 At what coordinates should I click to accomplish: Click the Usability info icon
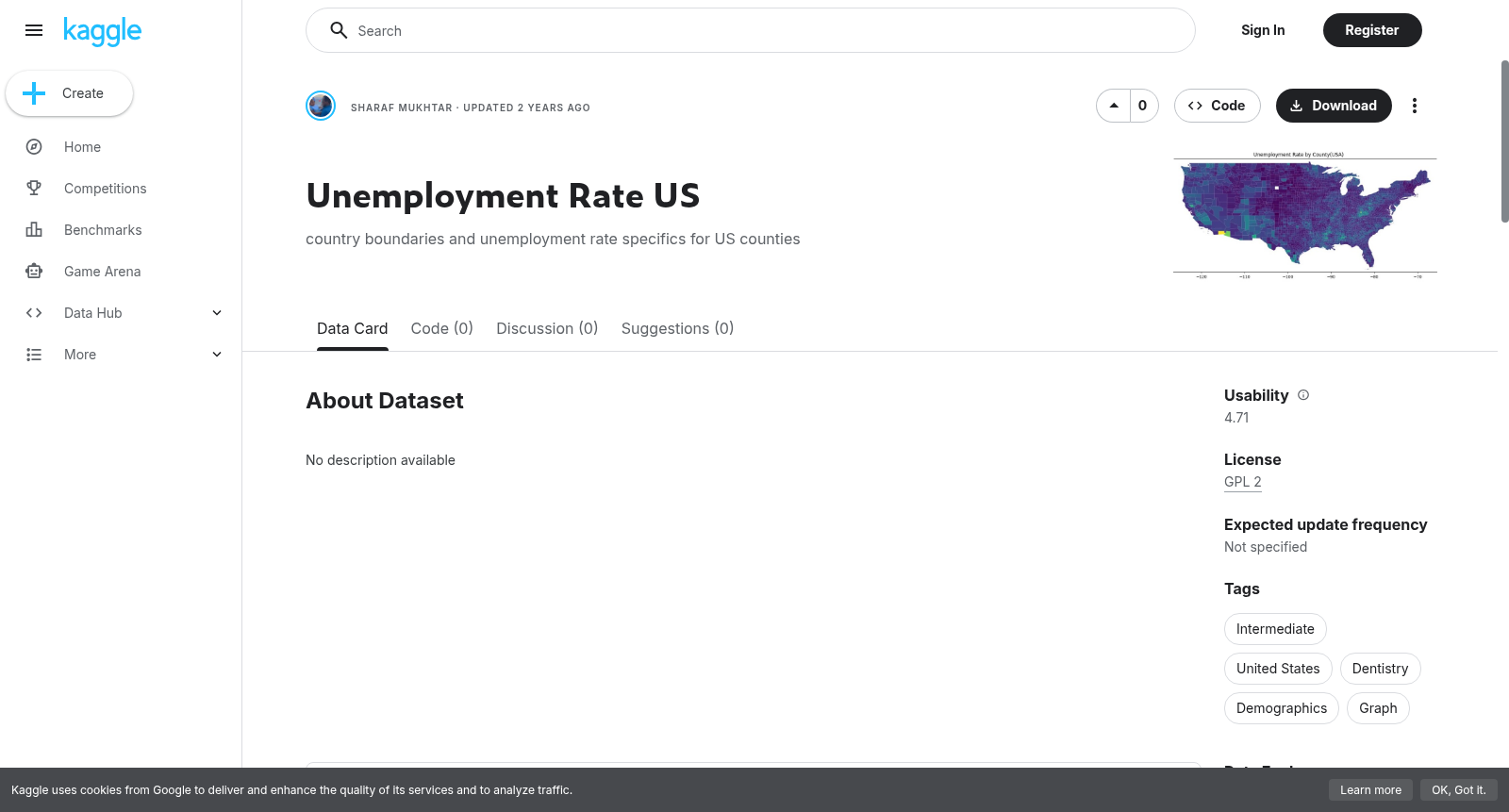click(1303, 395)
